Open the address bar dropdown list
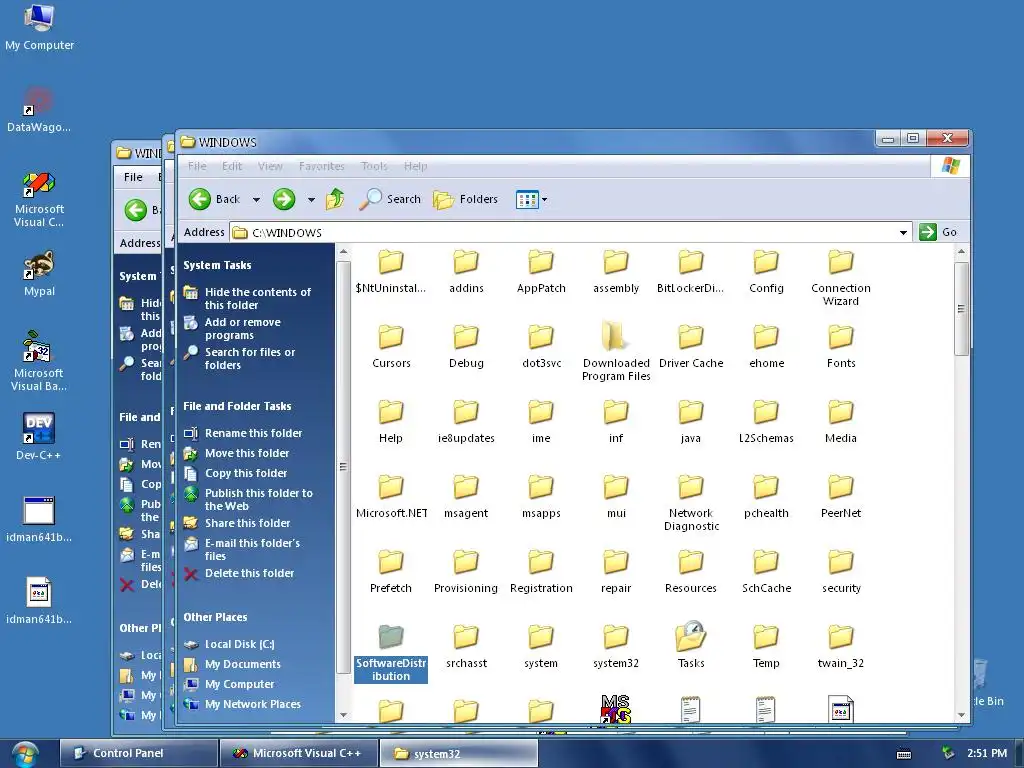This screenshot has width=1024, height=768. pos(903,232)
